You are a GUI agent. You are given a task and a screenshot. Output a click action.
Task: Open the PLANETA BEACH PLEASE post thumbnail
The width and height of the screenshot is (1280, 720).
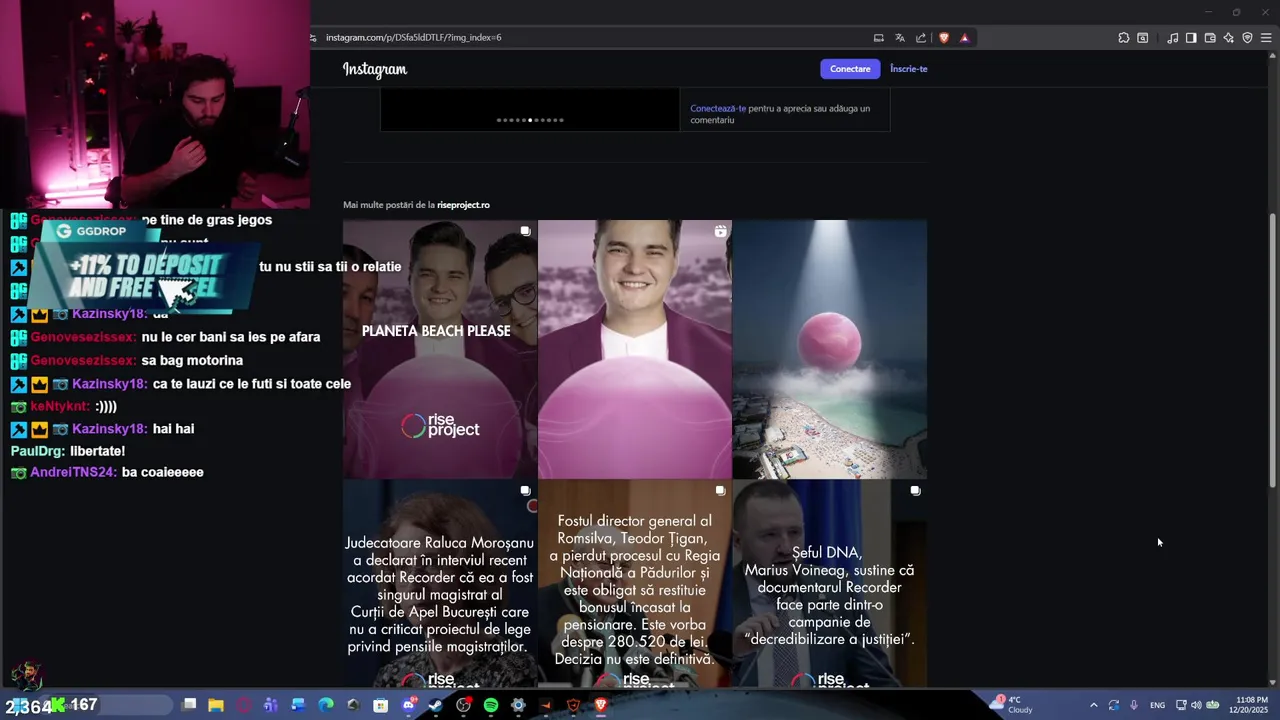tap(440, 349)
